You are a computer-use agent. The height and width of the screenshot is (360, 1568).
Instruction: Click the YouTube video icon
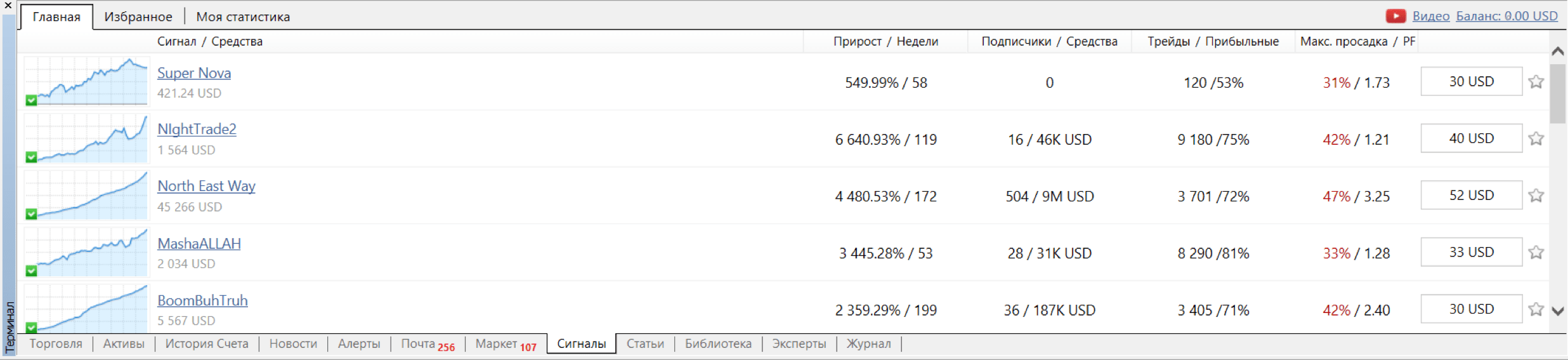(1395, 17)
